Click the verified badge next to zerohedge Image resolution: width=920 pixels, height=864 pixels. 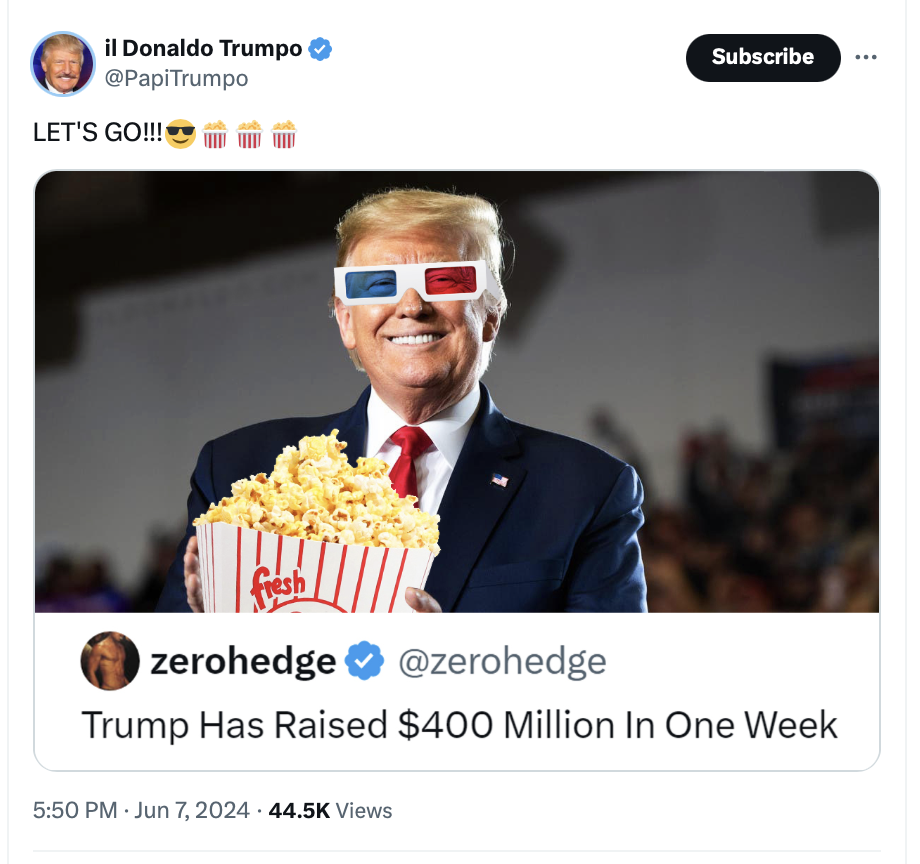click(x=364, y=661)
